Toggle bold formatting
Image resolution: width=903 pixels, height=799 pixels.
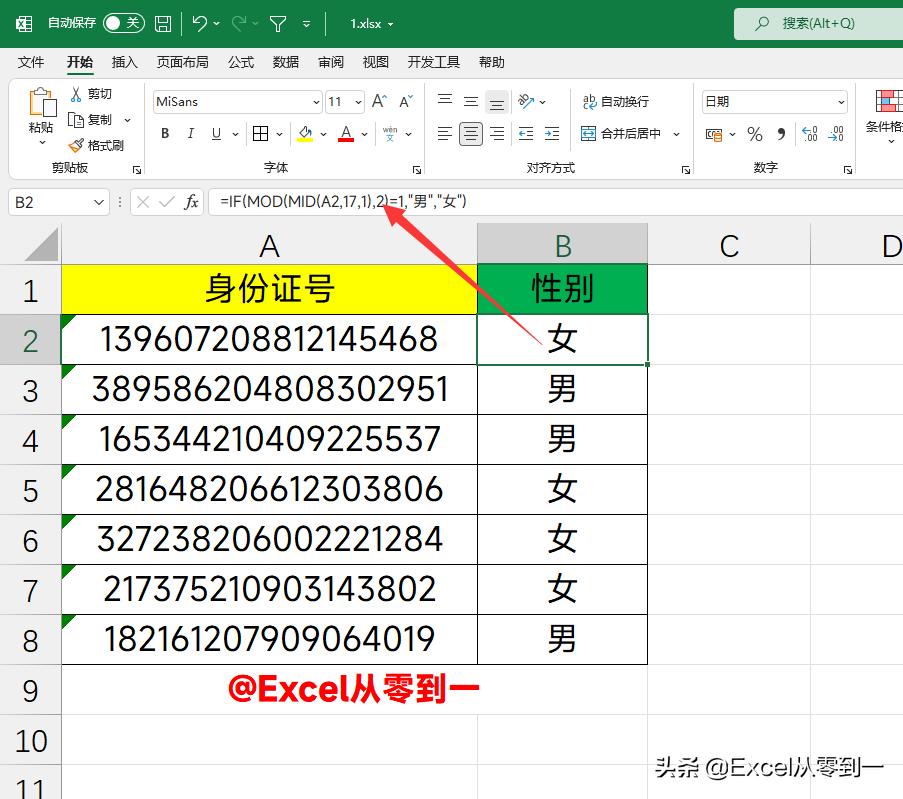click(164, 133)
